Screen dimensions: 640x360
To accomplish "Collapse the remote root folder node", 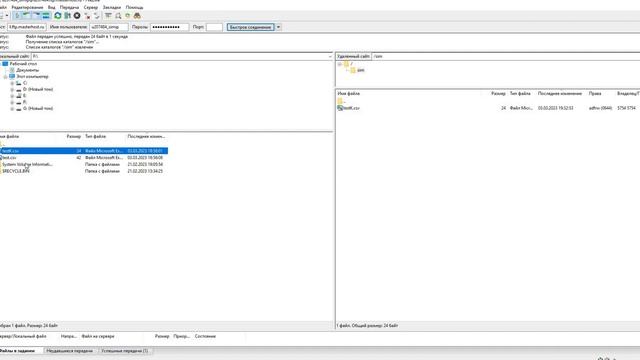I will pos(340,64).
